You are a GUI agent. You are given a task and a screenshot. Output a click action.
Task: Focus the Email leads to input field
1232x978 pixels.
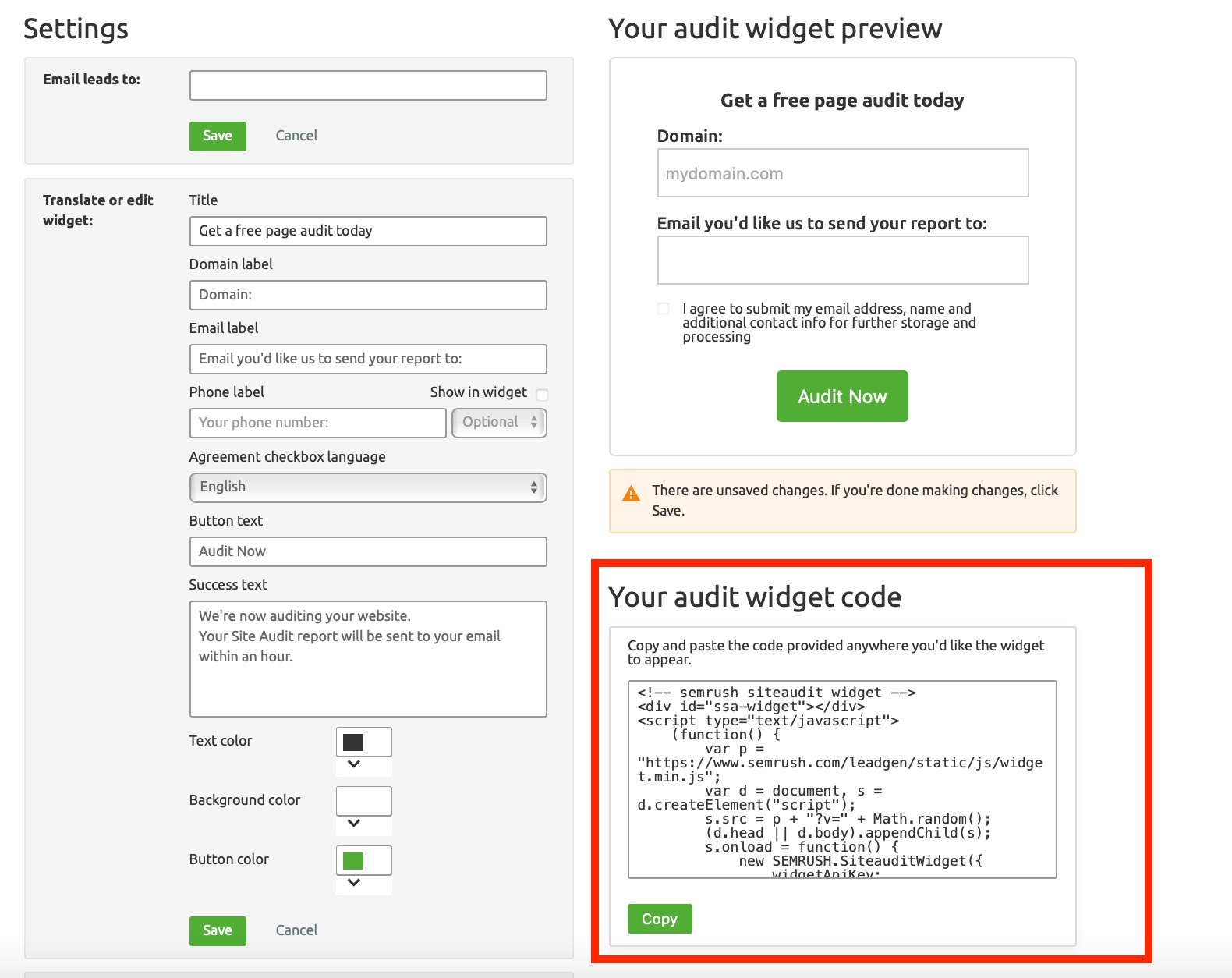(368, 86)
